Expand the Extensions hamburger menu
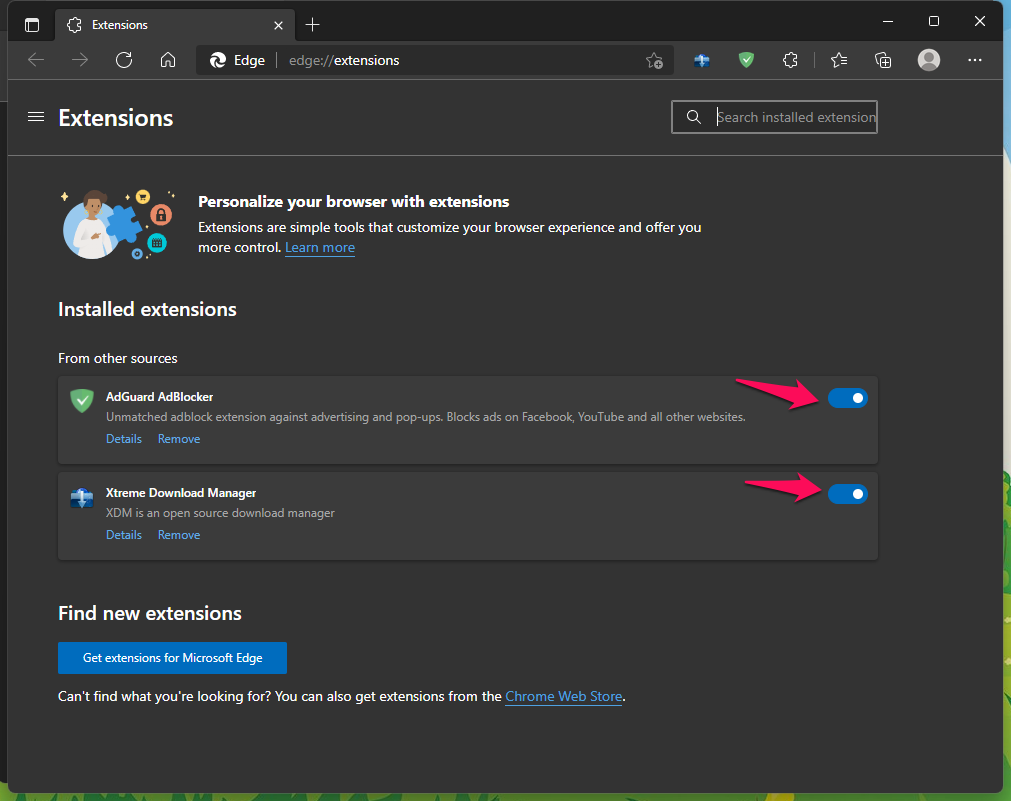 (36, 117)
